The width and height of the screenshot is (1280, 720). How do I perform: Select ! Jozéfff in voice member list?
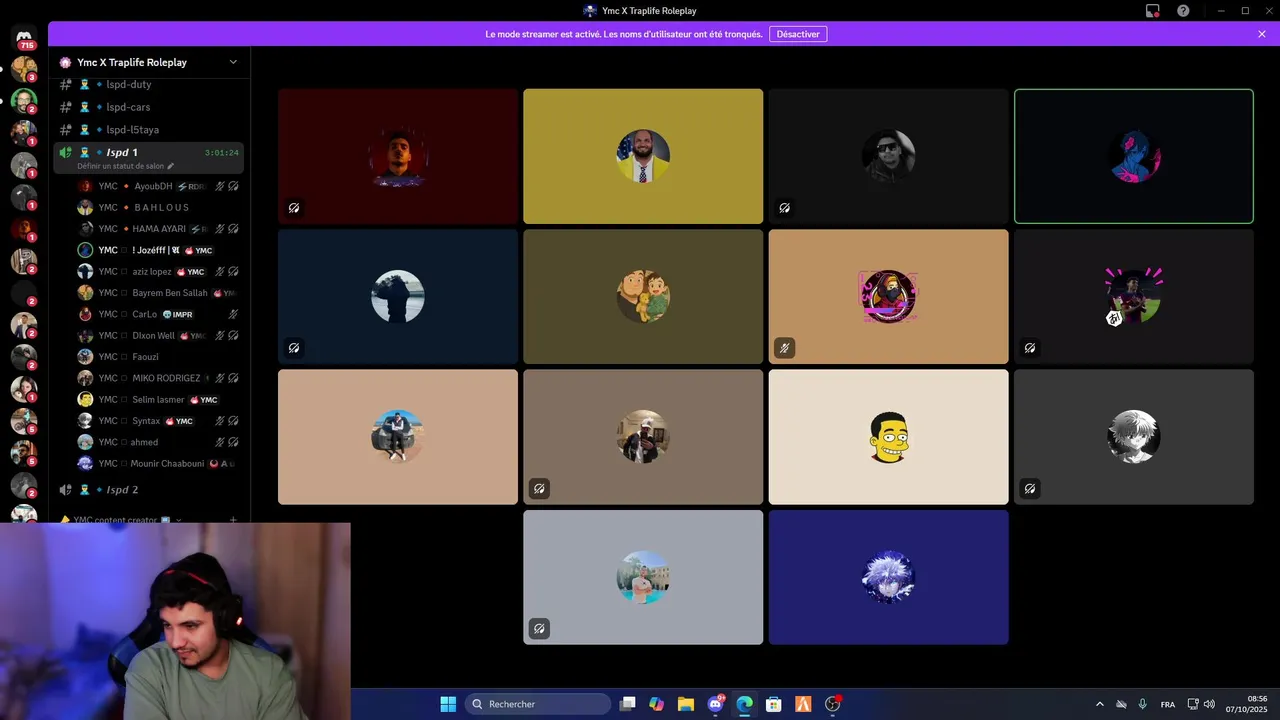tap(159, 250)
